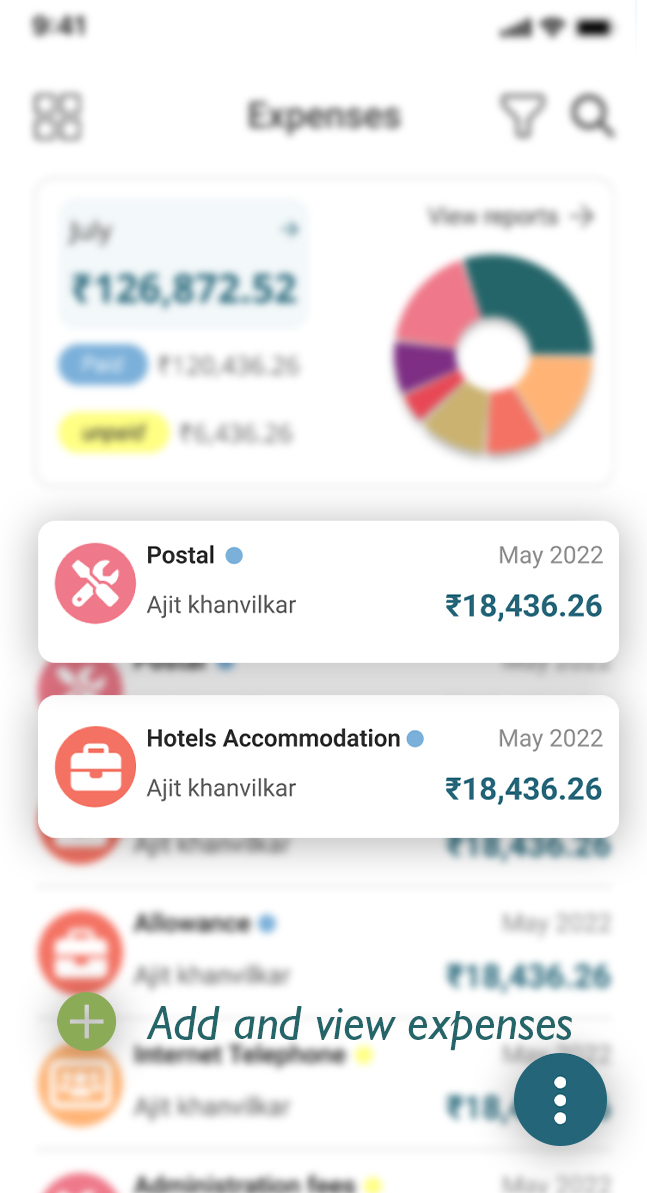647x1193 pixels.
Task: Tap the plus arrow in the July card
Action: tap(291, 229)
